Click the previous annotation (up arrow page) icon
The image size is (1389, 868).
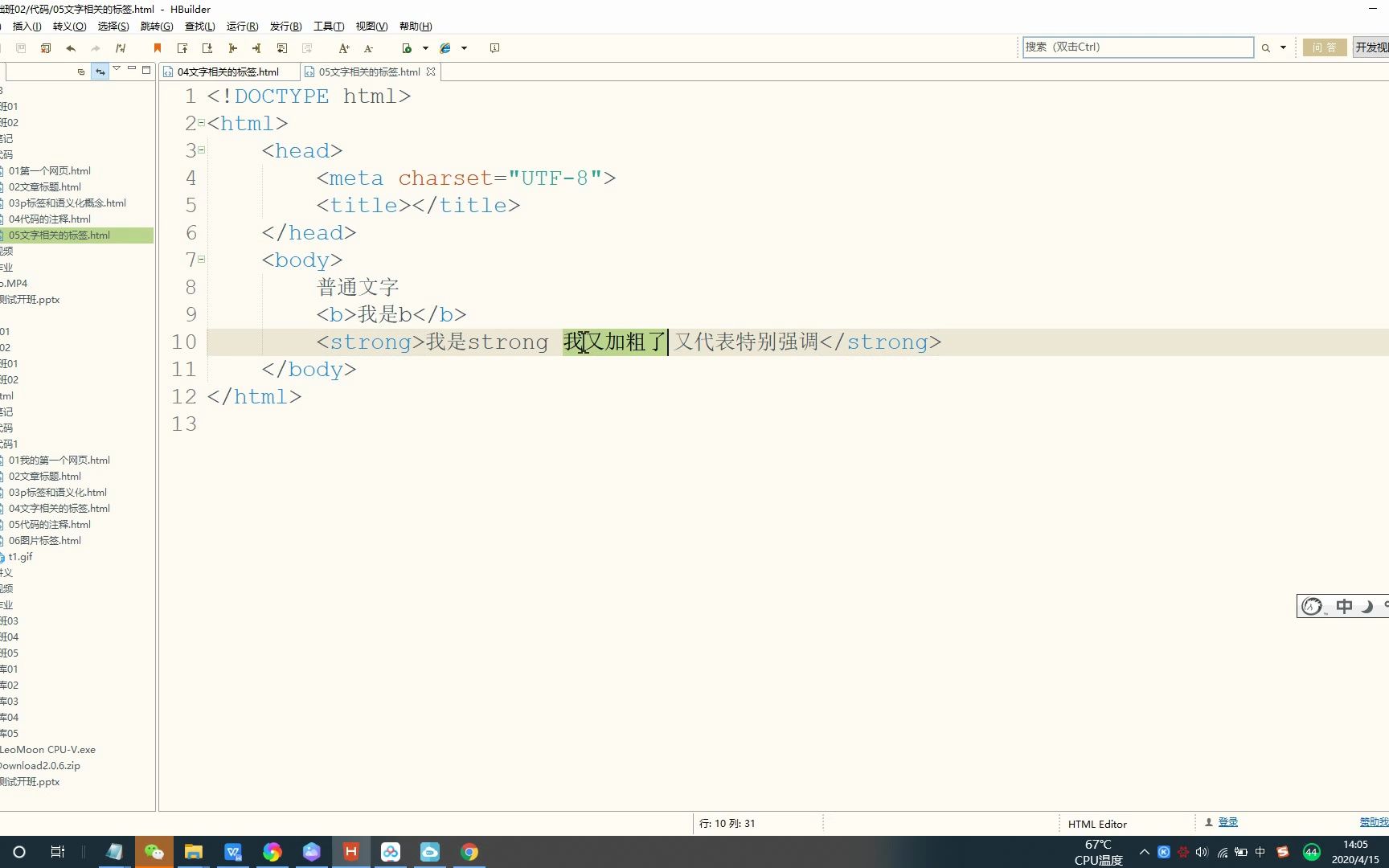182,48
